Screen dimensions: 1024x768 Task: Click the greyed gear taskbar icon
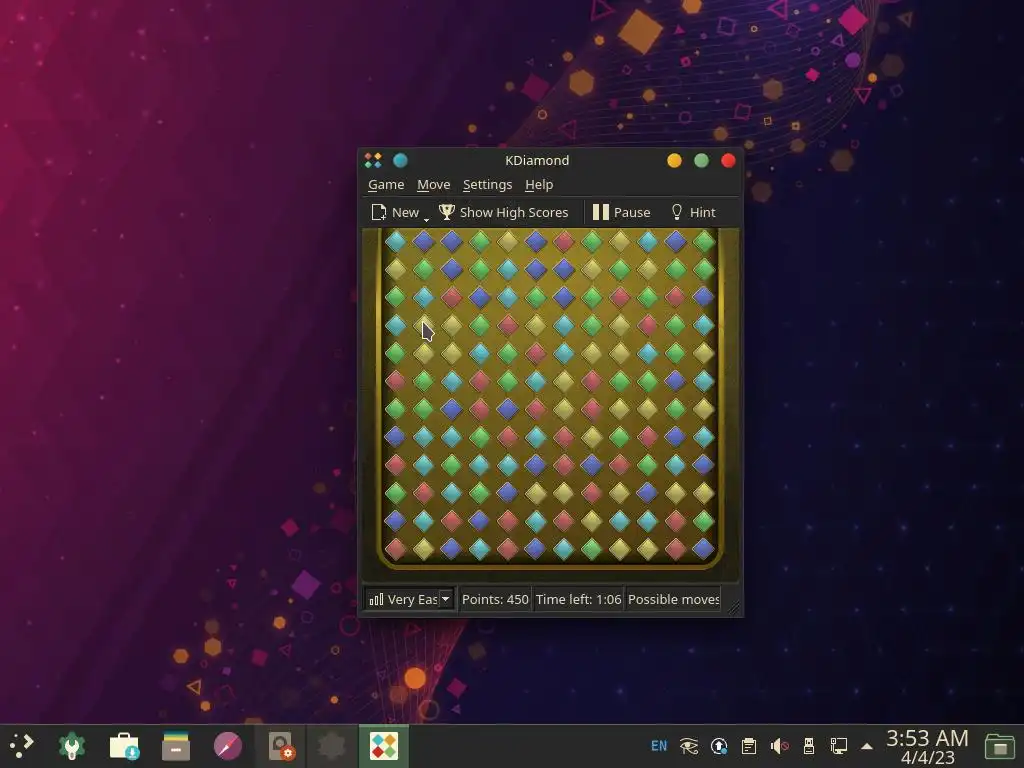click(x=332, y=745)
